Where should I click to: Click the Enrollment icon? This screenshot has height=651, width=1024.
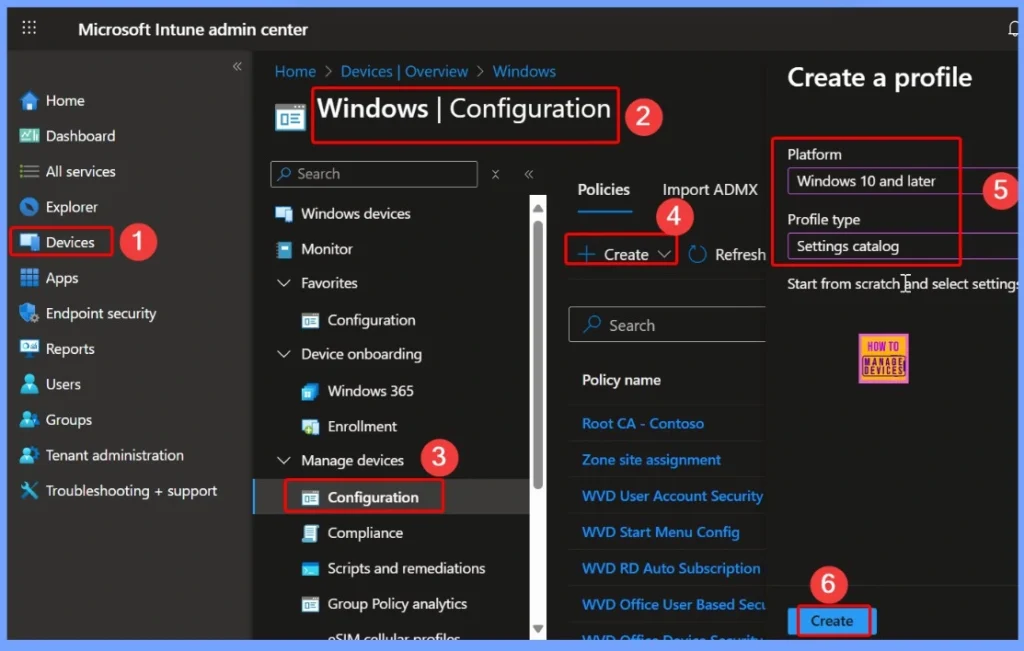[x=310, y=426]
